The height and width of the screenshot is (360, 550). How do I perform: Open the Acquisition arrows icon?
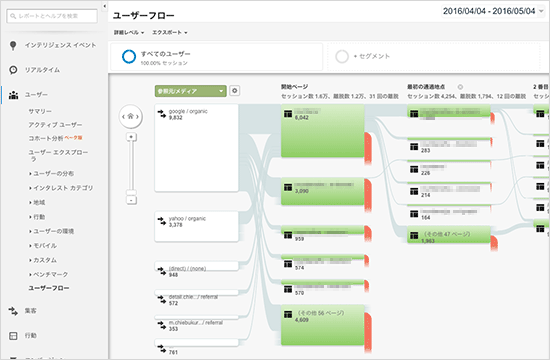click(x=13, y=311)
